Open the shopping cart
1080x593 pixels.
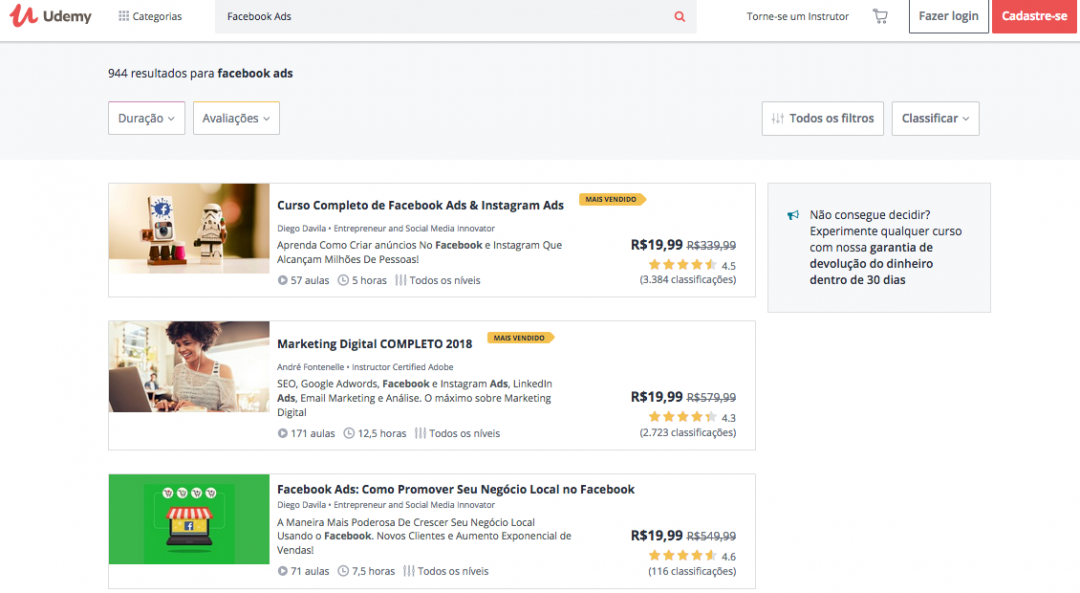point(880,16)
